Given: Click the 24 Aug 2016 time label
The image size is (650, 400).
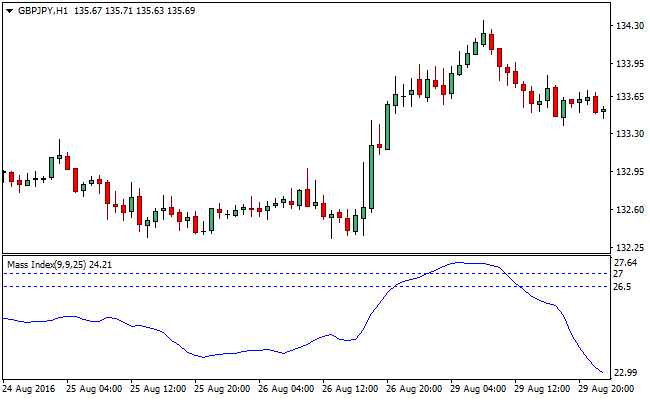Looking at the screenshot, I should pos(30,388).
